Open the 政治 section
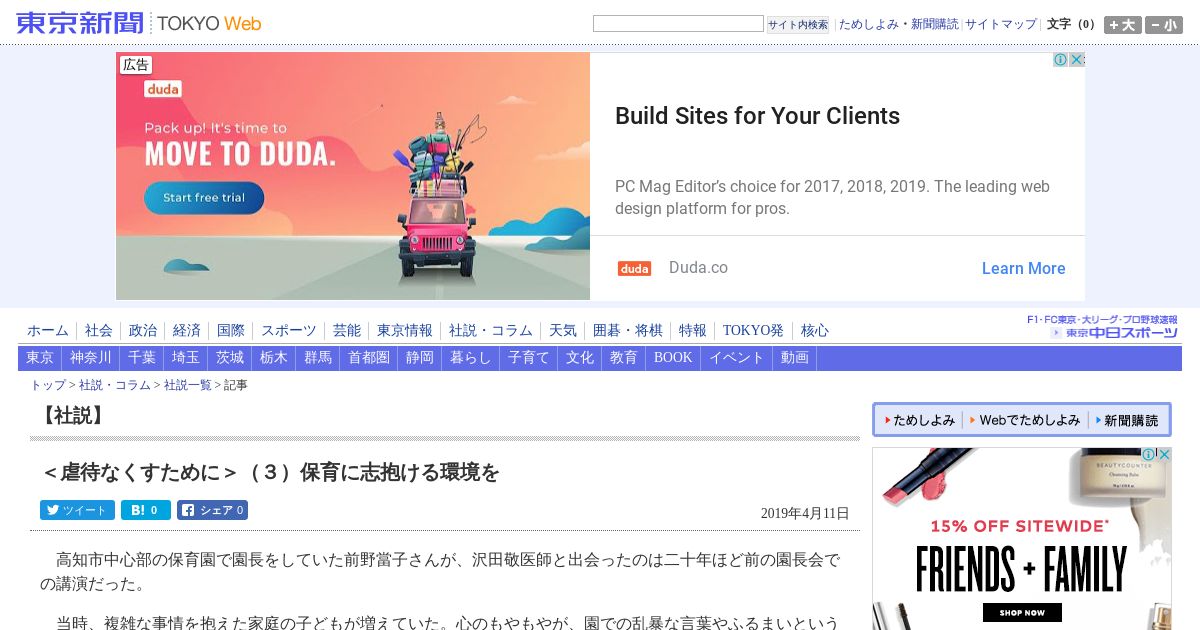The image size is (1200, 630). [x=143, y=331]
